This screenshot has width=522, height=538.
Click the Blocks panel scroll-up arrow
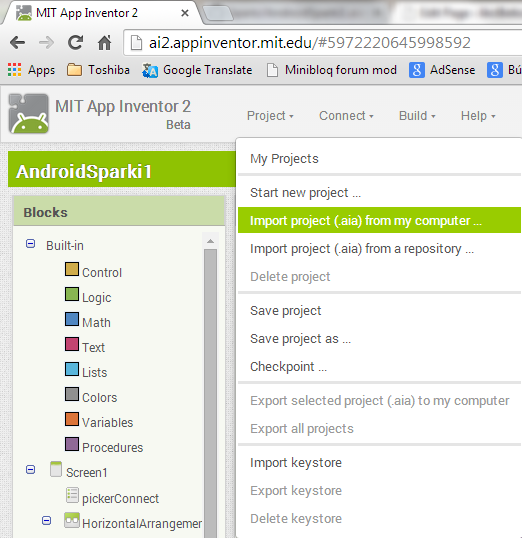[210, 241]
